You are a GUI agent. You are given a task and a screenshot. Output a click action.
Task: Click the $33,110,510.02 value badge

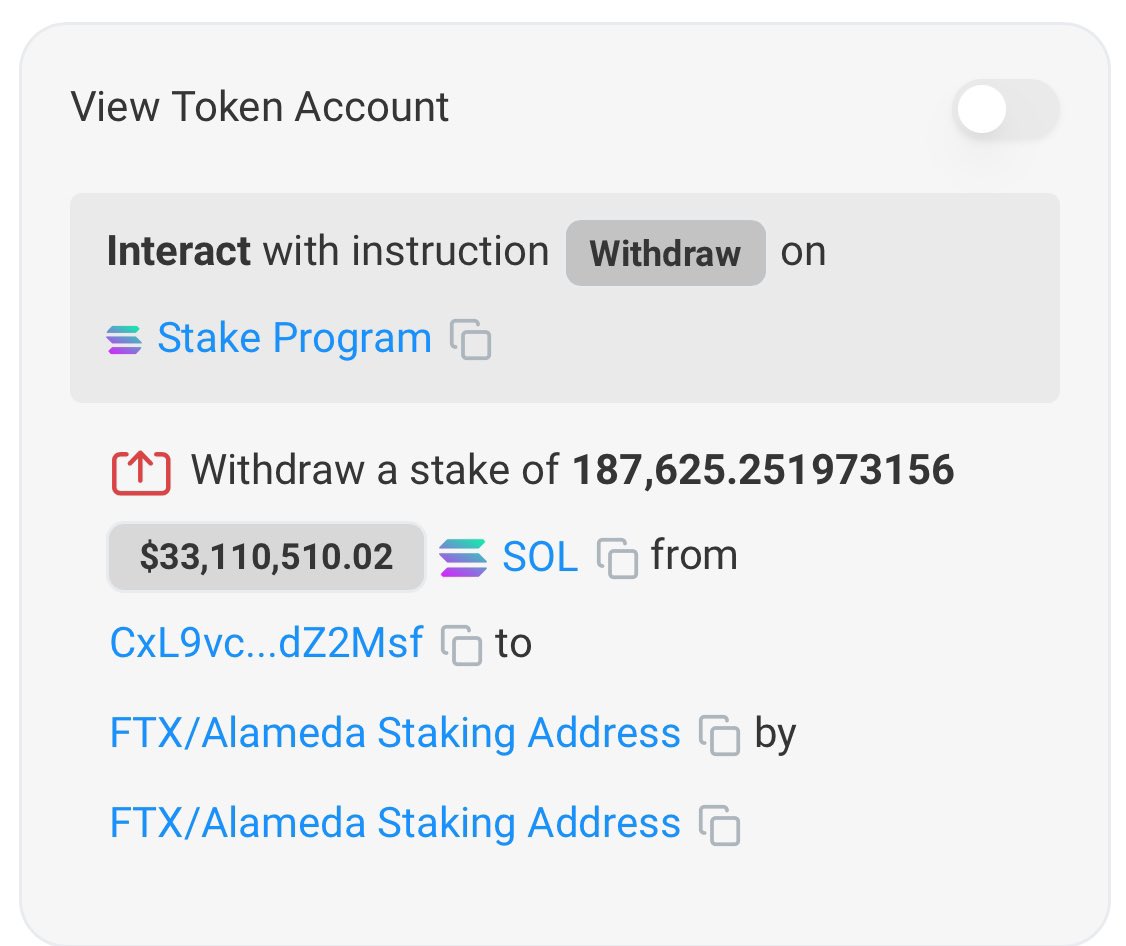point(266,557)
